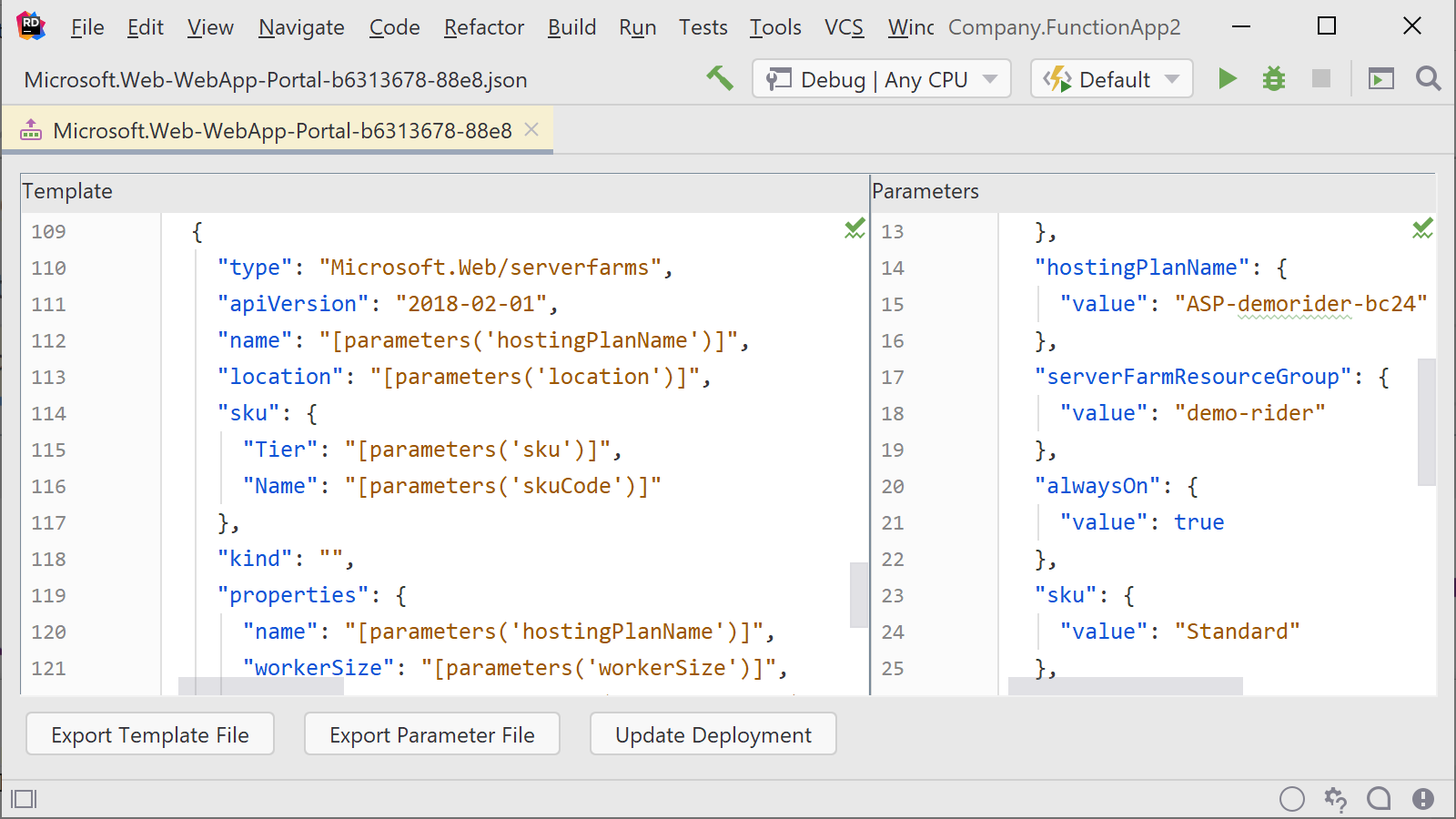Close the Microsoft.Web-WebApp-Portal tab
The height and width of the screenshot is (819, 1456).
pos(532,130)
